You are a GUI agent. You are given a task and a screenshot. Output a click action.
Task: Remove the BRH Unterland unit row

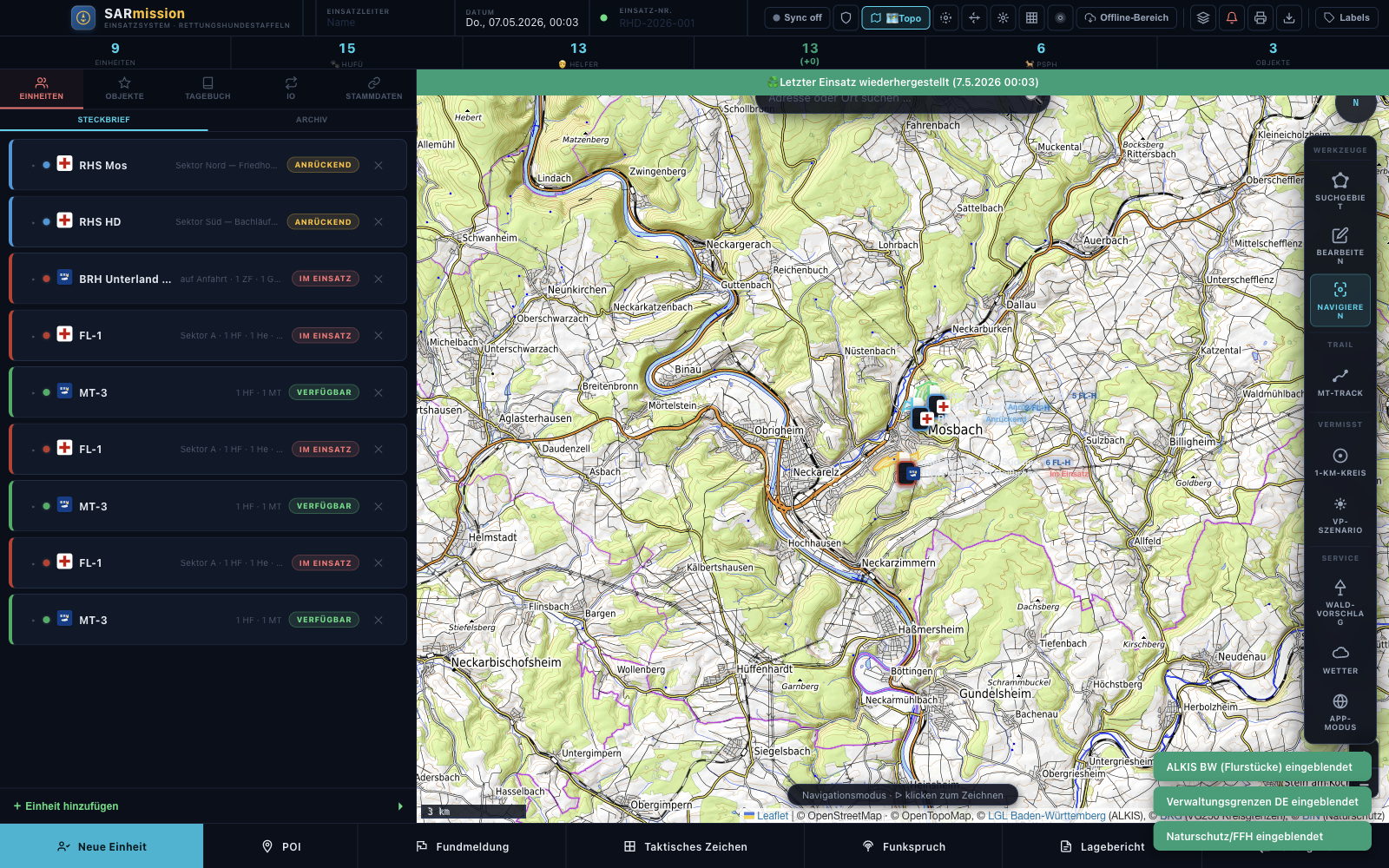[379, 279]
